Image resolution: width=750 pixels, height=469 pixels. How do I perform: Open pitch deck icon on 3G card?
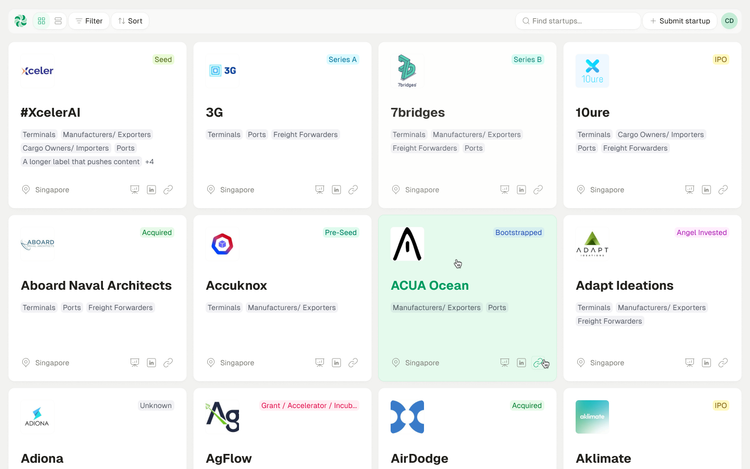[x=320, y=190]
